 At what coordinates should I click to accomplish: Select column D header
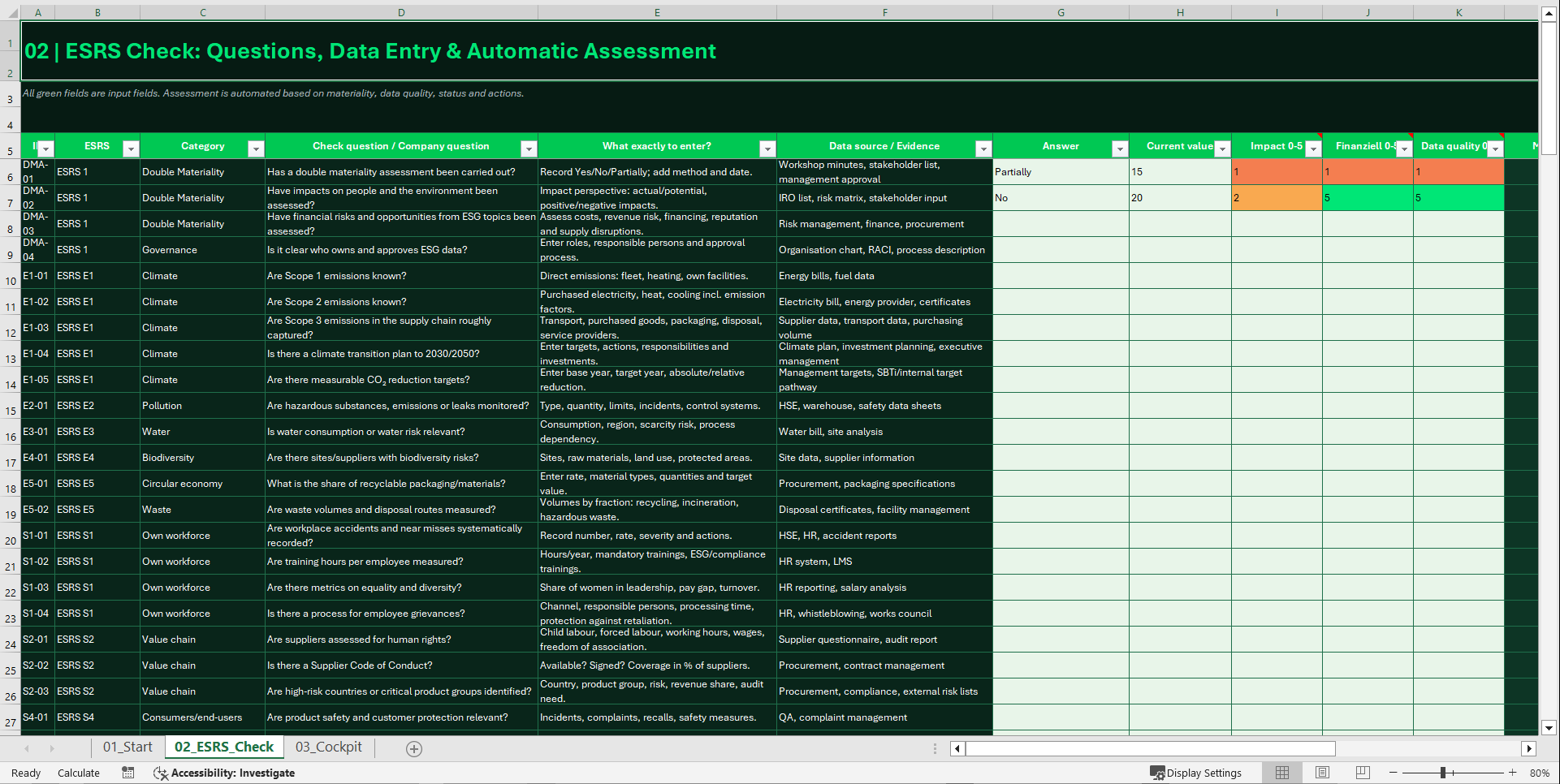click(401, 12)
